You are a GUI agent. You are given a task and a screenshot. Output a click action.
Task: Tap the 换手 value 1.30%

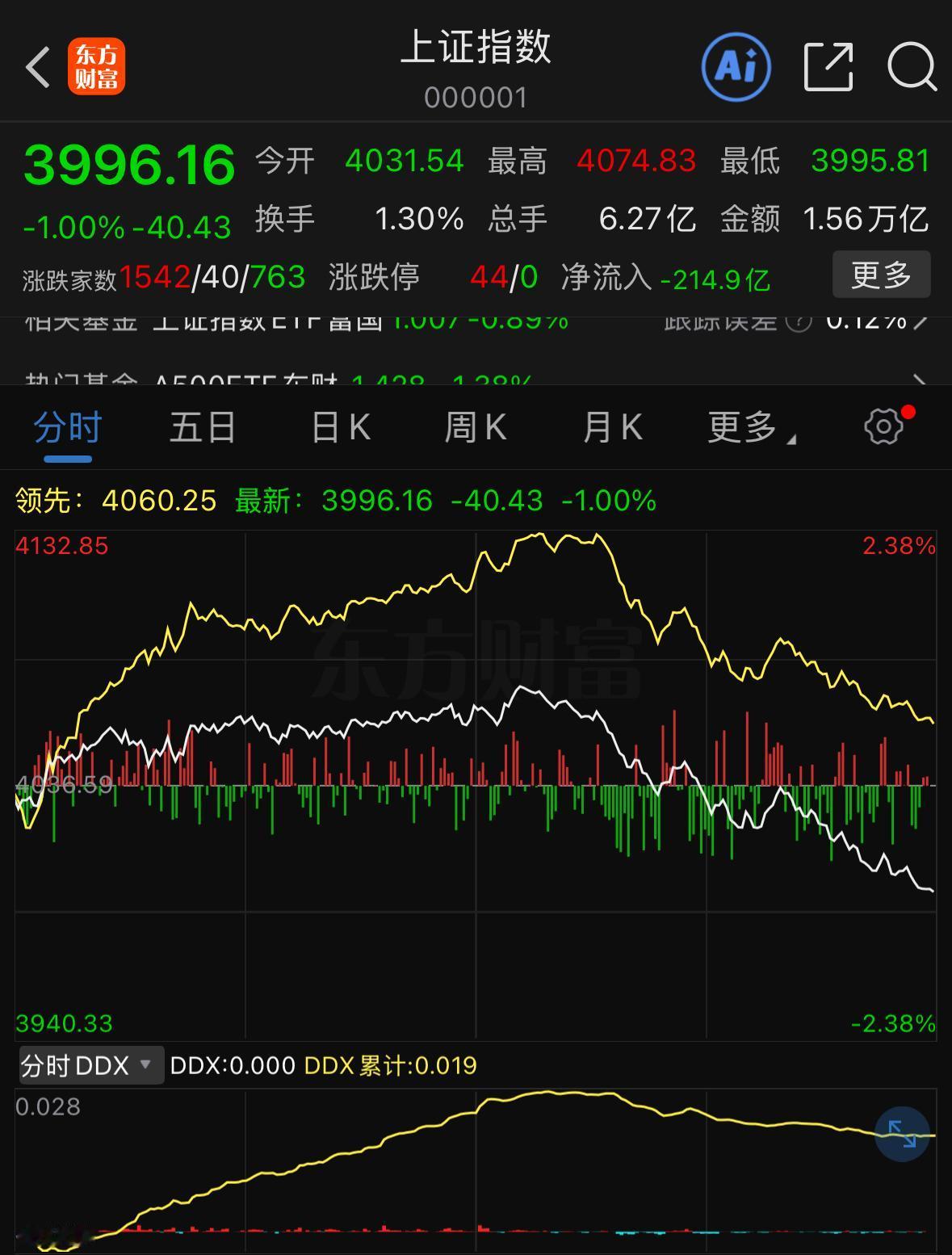click(419, 219)
